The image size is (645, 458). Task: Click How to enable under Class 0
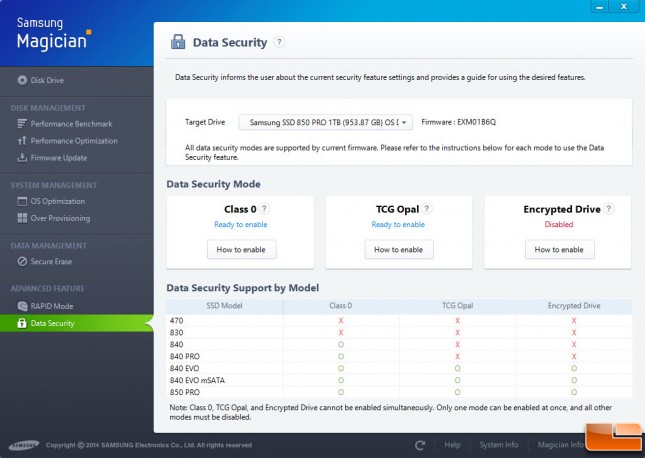pos(241,249)
